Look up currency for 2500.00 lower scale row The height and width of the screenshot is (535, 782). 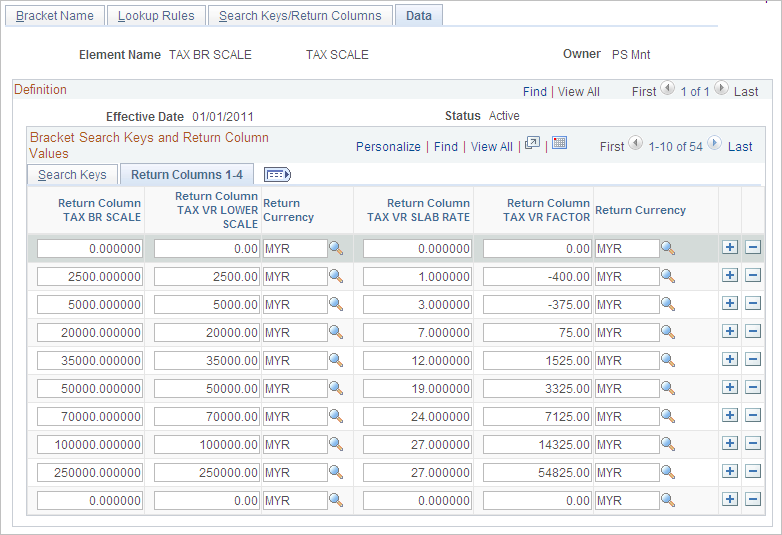(336, 276)
